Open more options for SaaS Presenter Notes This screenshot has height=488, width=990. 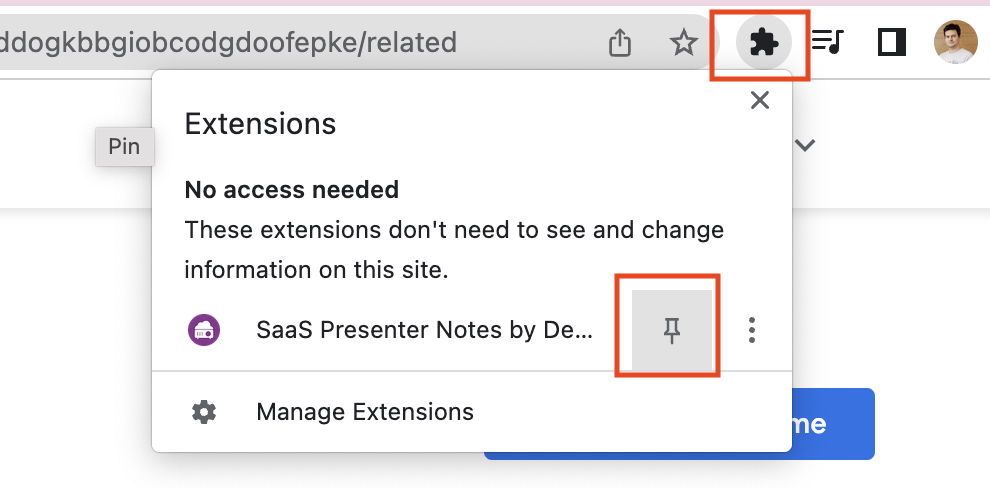(x=752, y=331)
